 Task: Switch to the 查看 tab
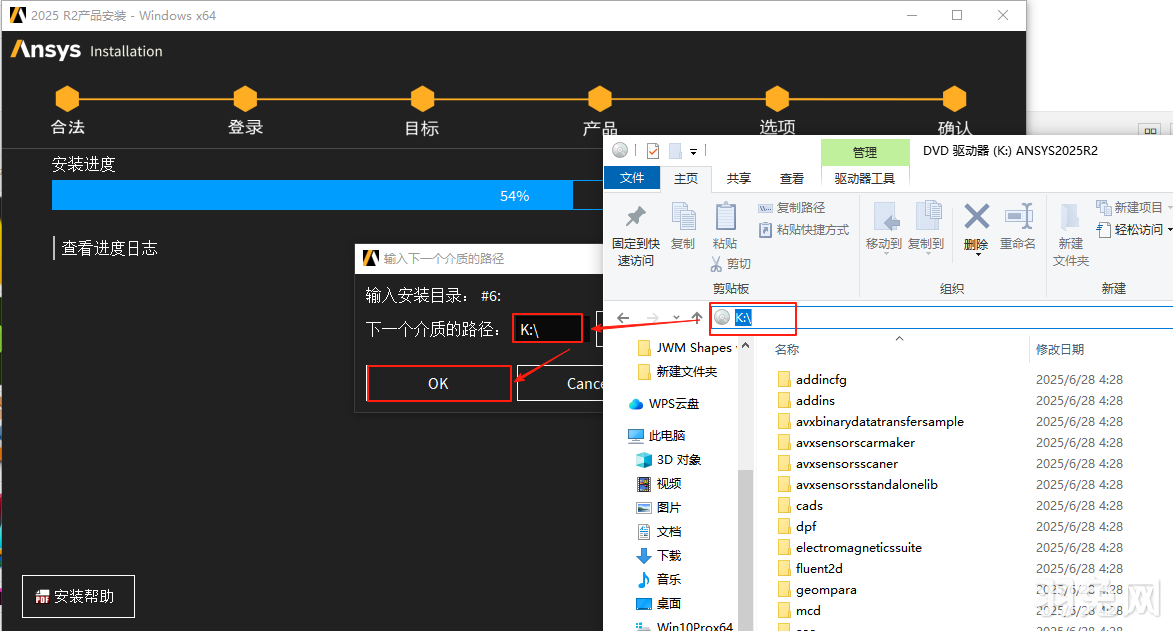pyautogui.click(x=791, y=178)
